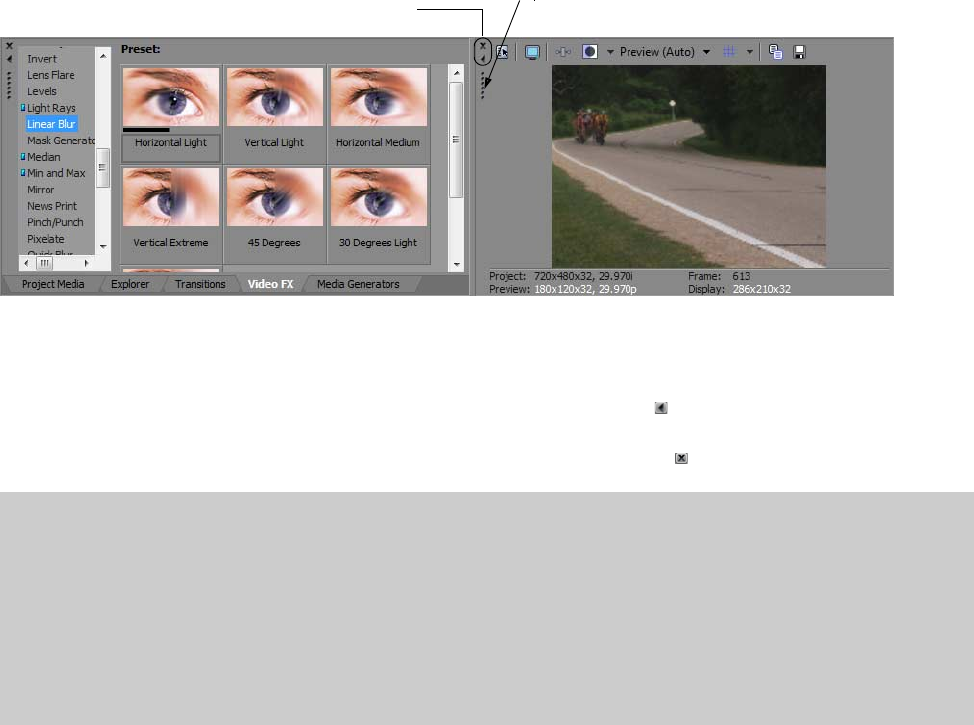Select the Light Rays effect
Image resolution: width=974 pixels, height=725 pixels.
tap(51, 108)
